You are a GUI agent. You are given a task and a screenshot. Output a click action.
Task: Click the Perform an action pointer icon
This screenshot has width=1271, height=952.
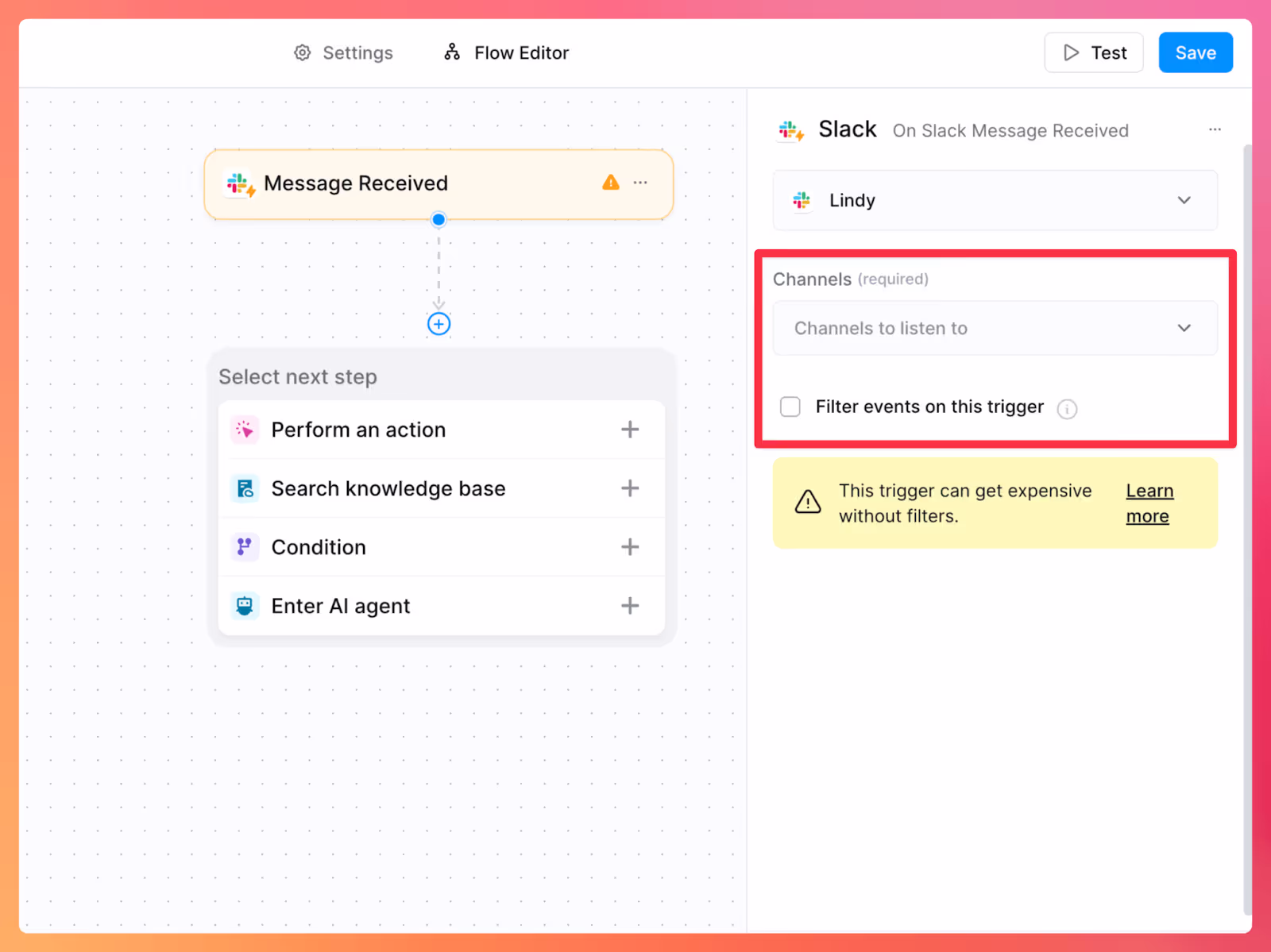[x=245, y=430]
